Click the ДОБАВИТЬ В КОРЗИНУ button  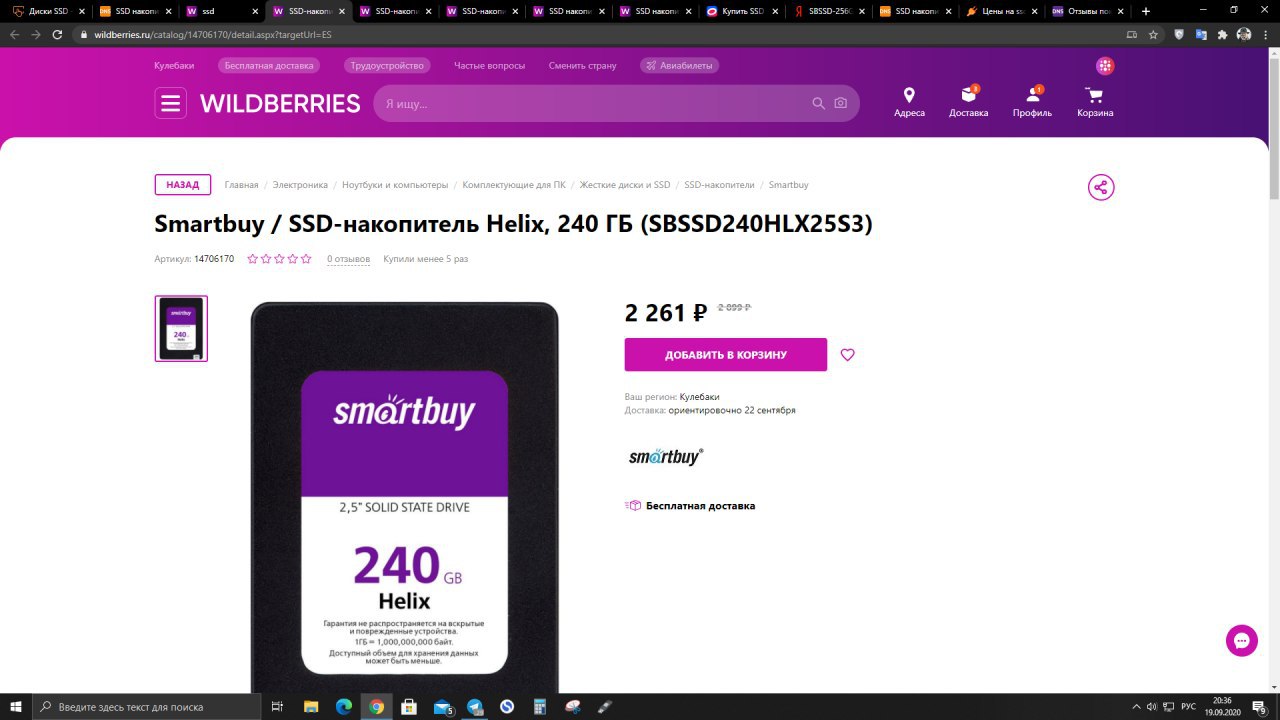pos(726,355)
